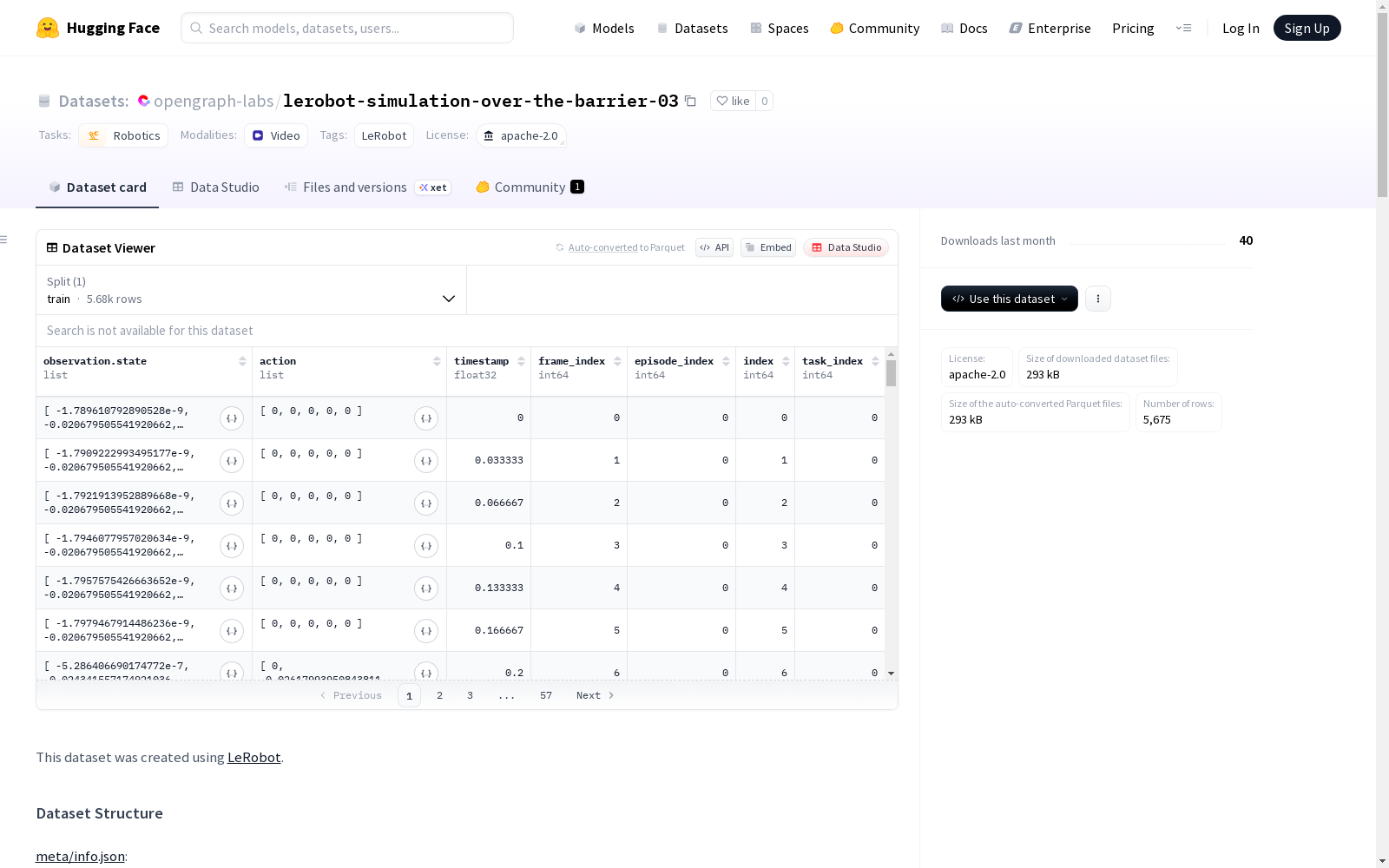Click the Video modality tag
The width and height of the screenshot is (1389, 868).
pyautogui.click(x=276, y=135)
